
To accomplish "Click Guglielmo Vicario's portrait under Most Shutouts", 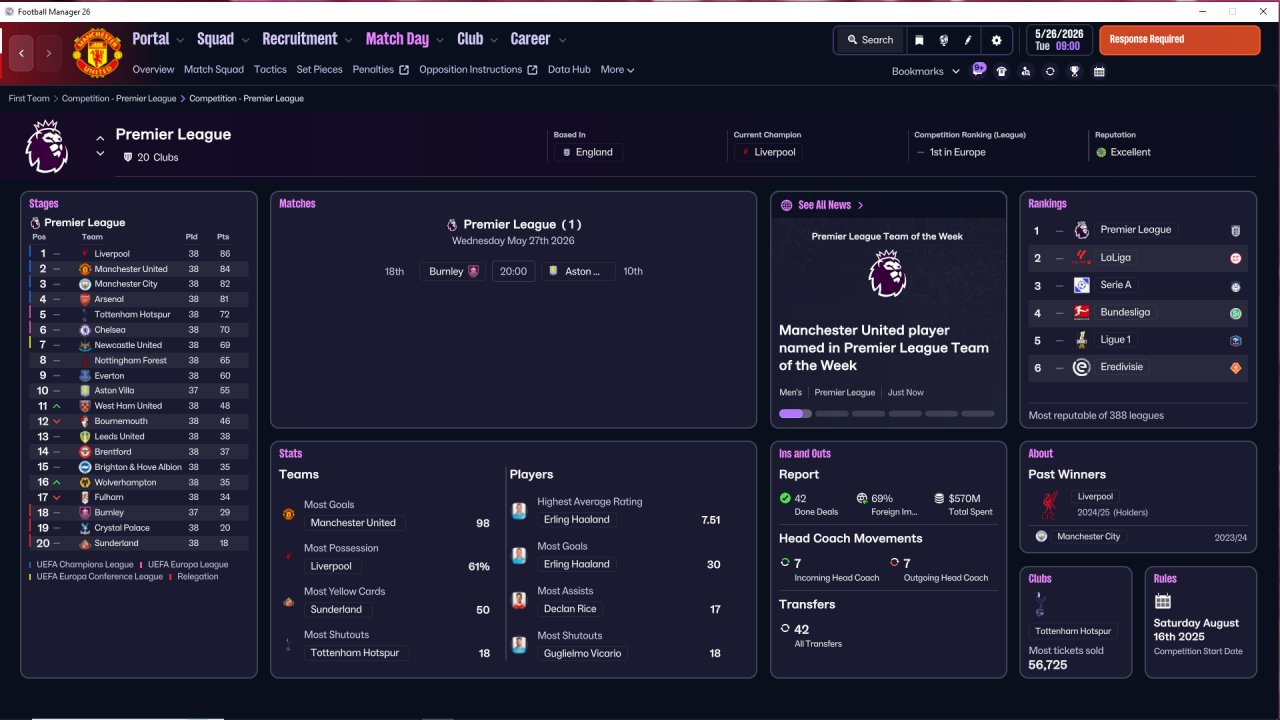I will coord(519,645).
